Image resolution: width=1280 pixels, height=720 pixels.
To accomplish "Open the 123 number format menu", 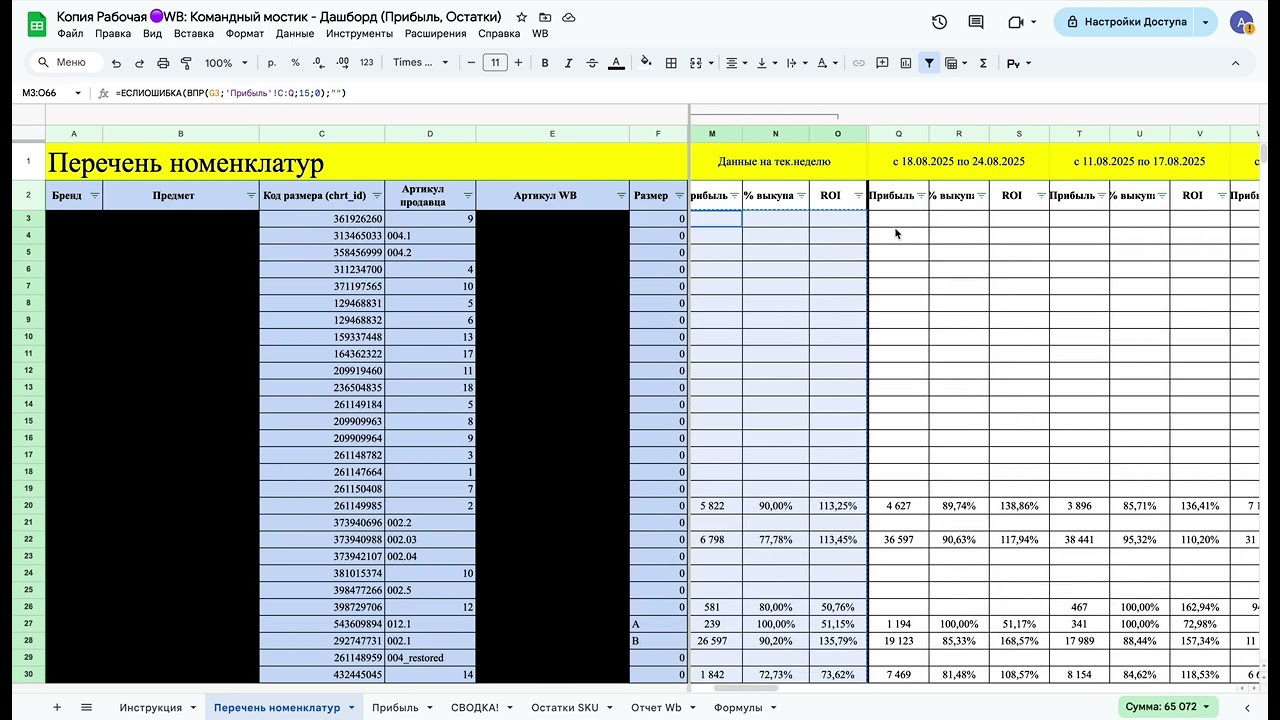I will [x=366, y=63].
